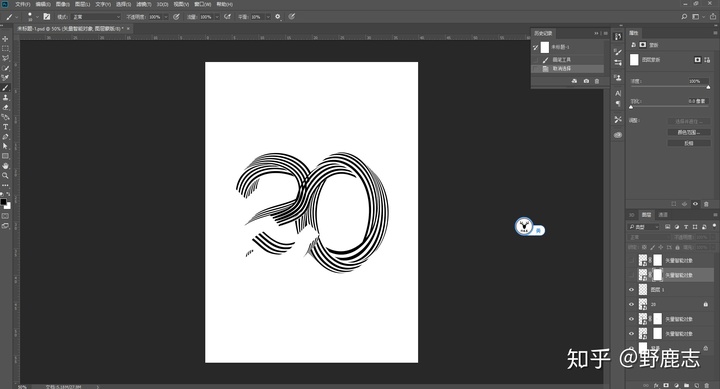Select the Zoom magnifier tool
The image size is (720, 389).
tap(6, 175)
